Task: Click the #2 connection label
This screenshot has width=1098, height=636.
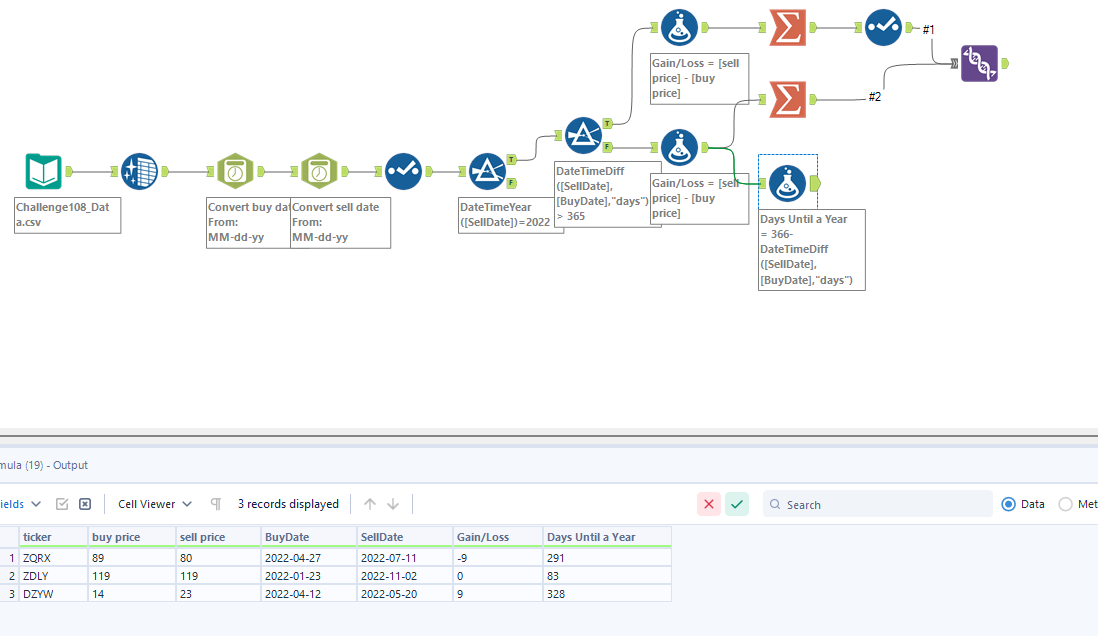Action: click(875, 97)
